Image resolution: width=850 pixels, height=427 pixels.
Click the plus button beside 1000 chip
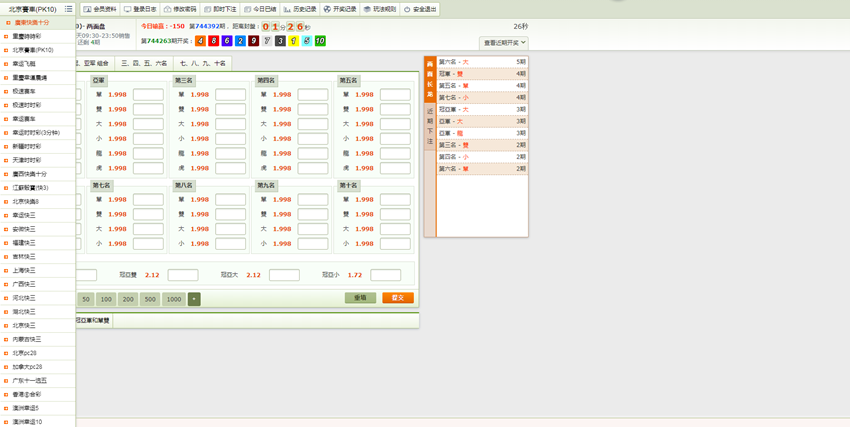[194, 299]
